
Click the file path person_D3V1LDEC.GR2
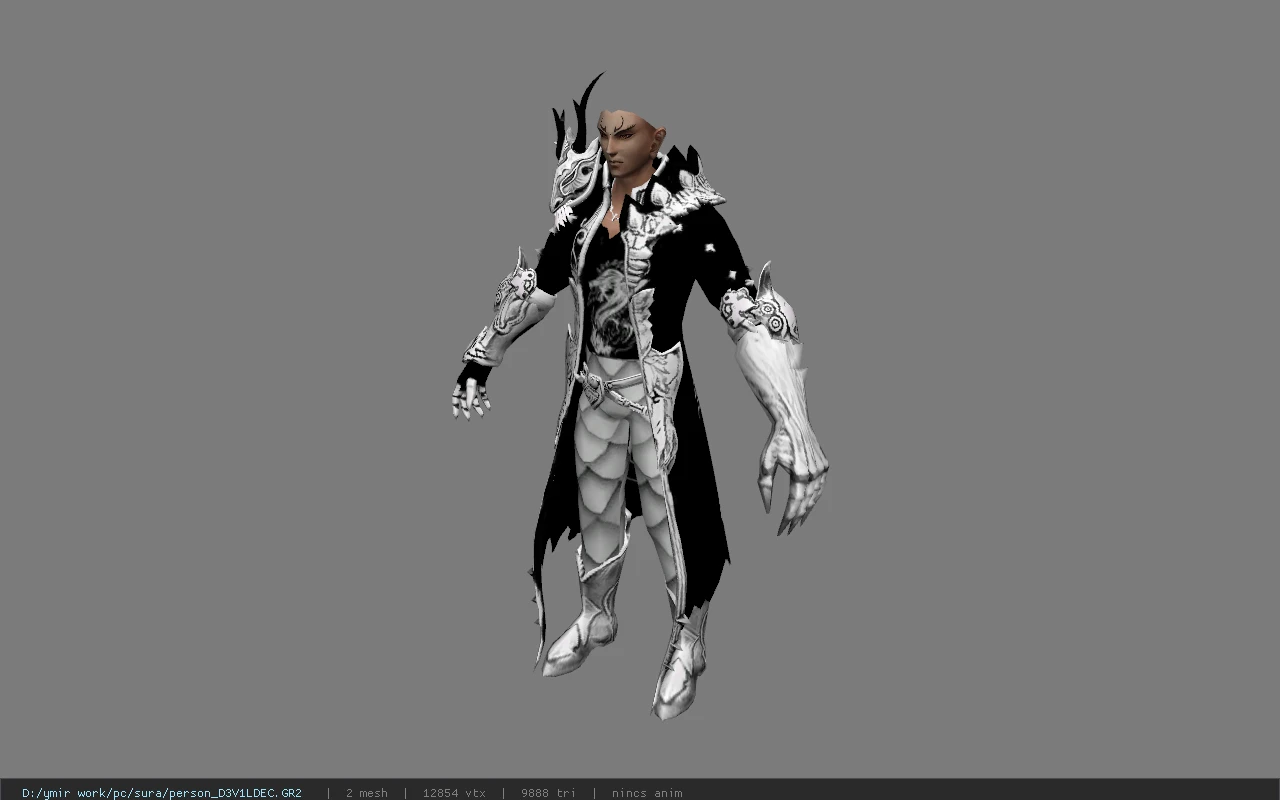pos(162,793)
